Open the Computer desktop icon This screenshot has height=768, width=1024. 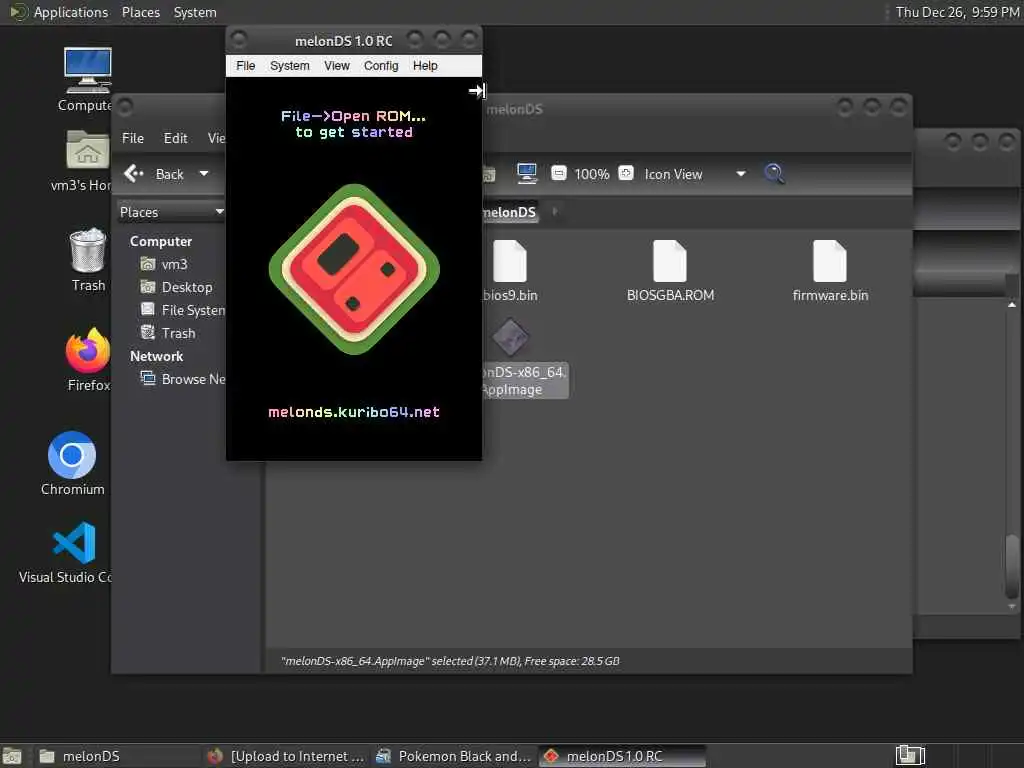(88, 71)
